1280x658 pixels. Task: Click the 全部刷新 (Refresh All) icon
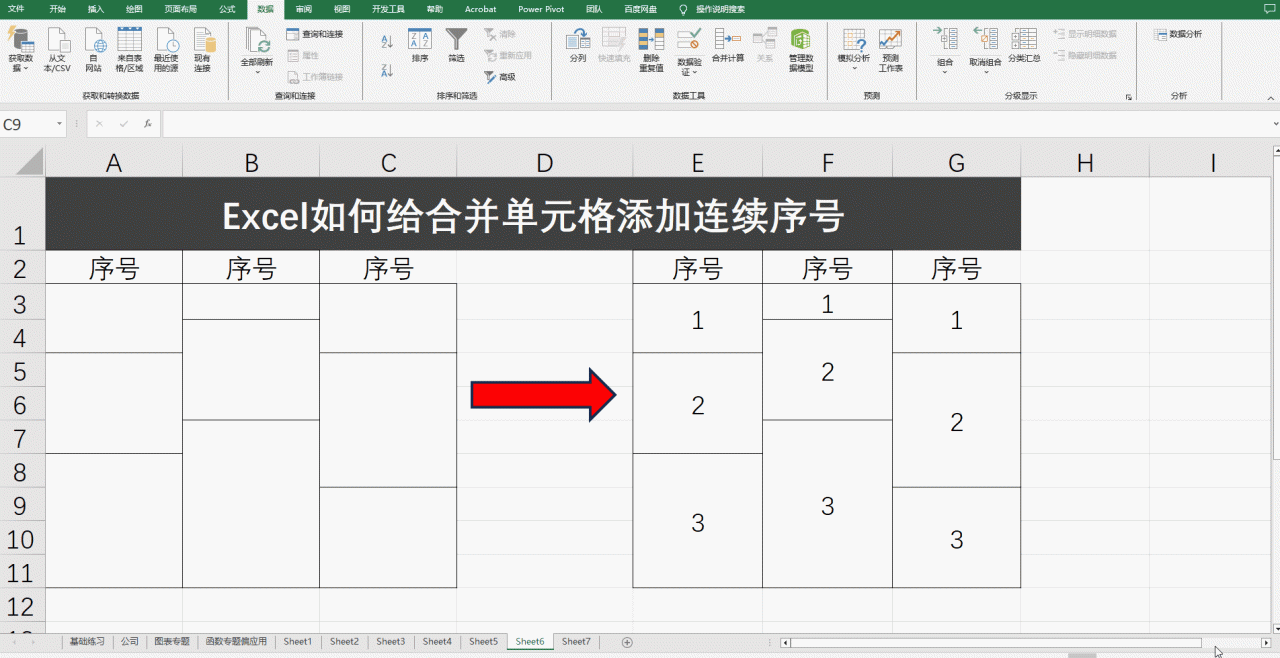click(x=257, y=41)
